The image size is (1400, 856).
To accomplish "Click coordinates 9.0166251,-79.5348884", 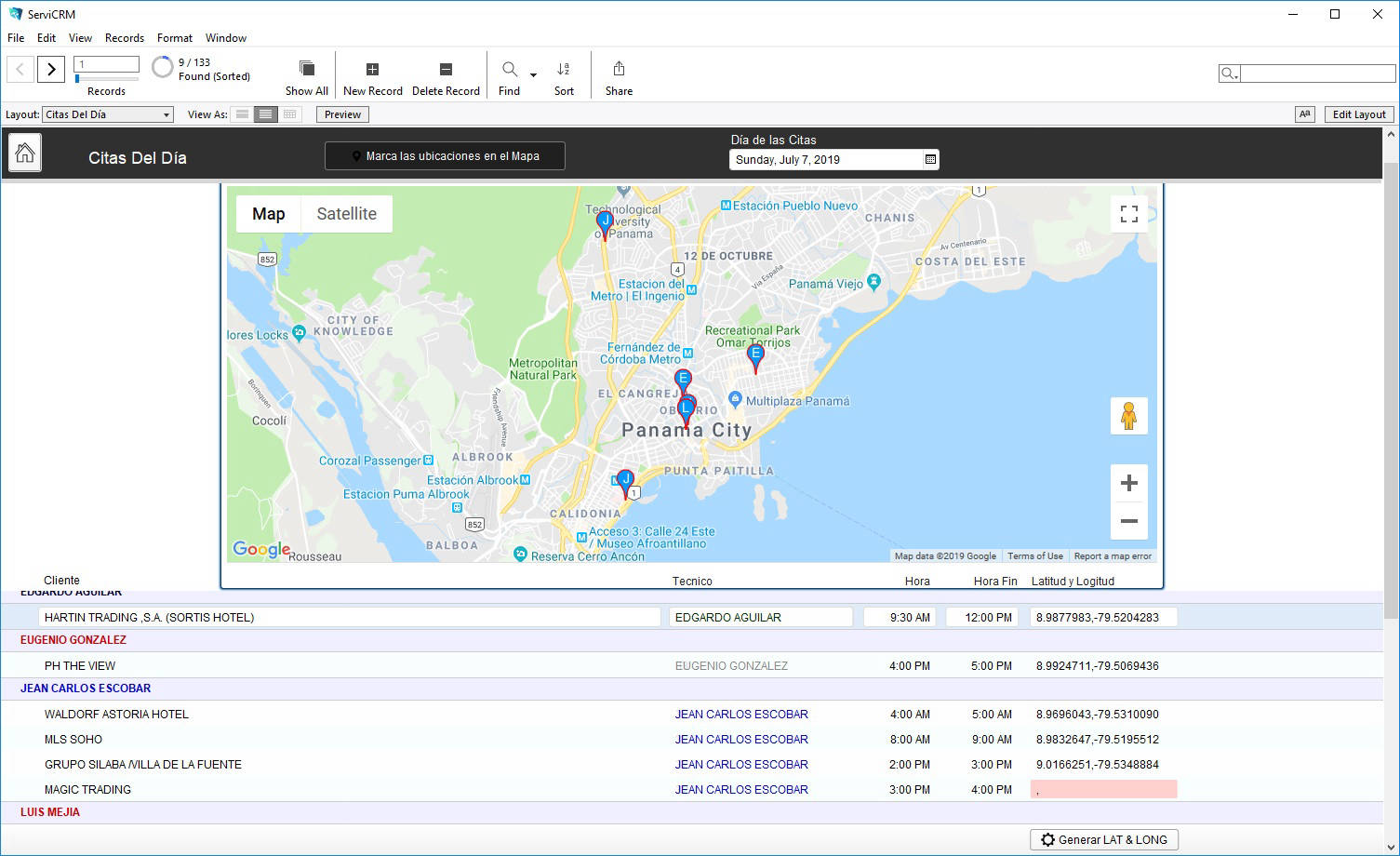I will coord(1098,765).
